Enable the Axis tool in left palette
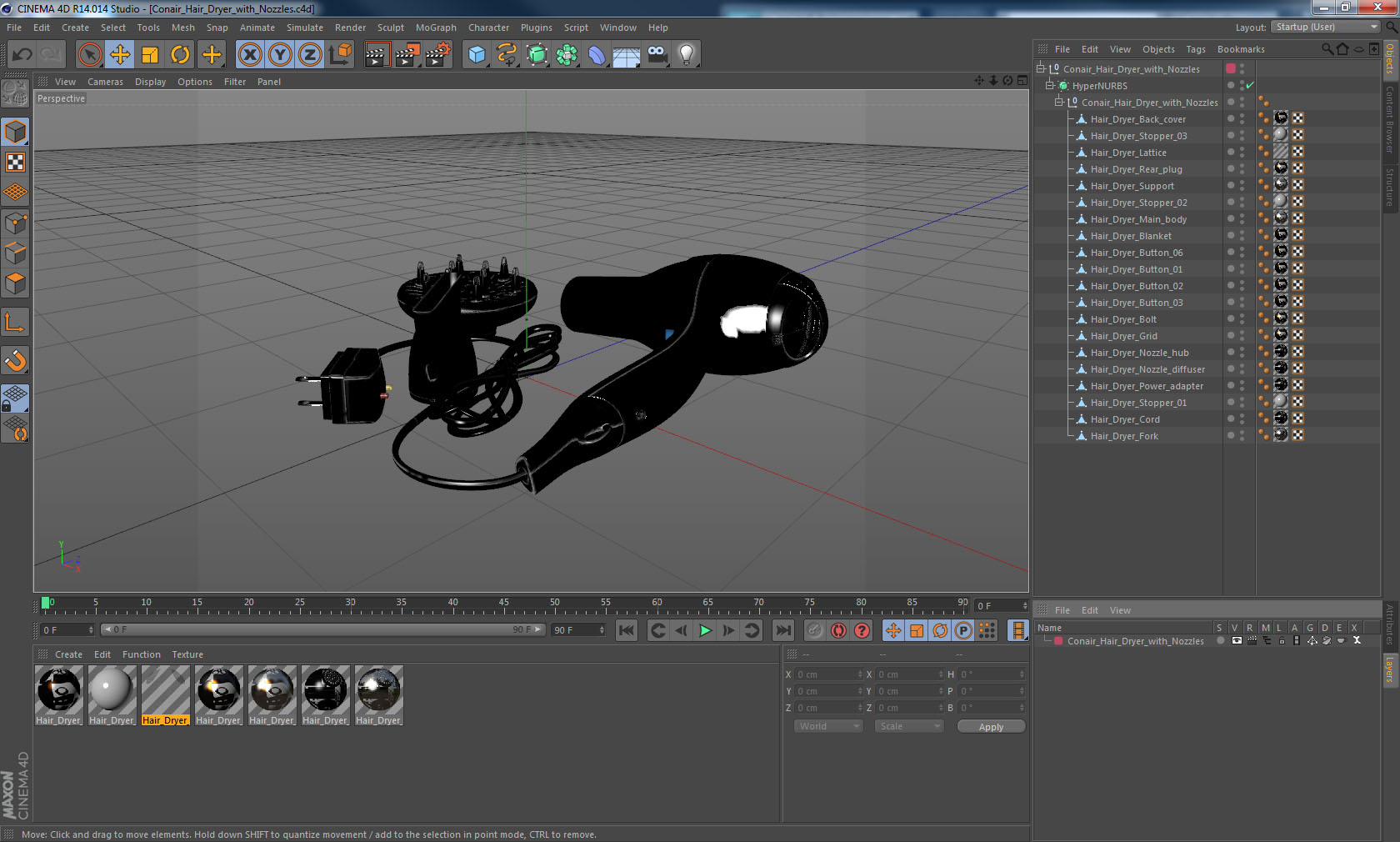Image resolution: width=1400 pixels, height=842 pixels. coord(15,323)
